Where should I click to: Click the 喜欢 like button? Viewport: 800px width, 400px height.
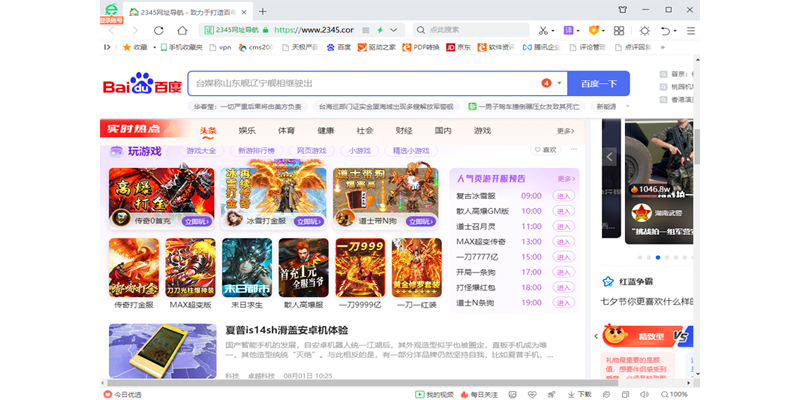546,149
